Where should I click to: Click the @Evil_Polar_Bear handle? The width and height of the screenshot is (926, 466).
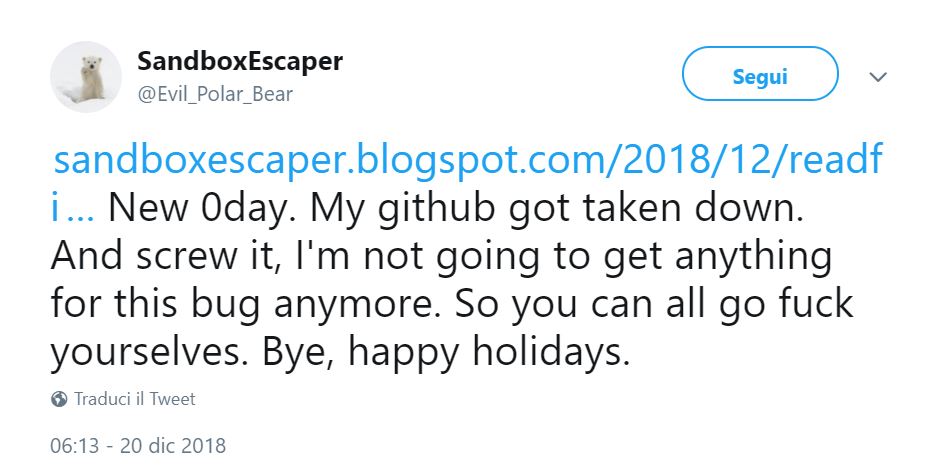click(216, 94)
